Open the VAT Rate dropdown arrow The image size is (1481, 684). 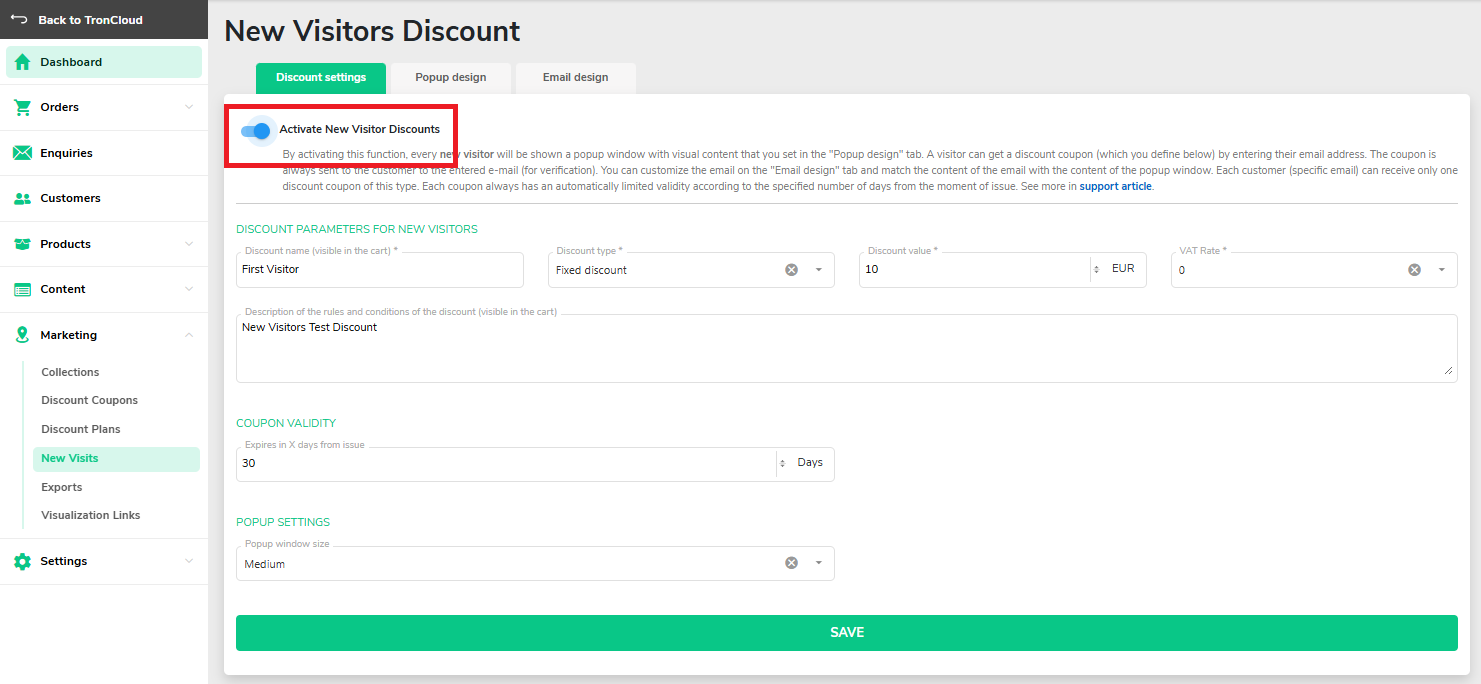coord(1441,270)
